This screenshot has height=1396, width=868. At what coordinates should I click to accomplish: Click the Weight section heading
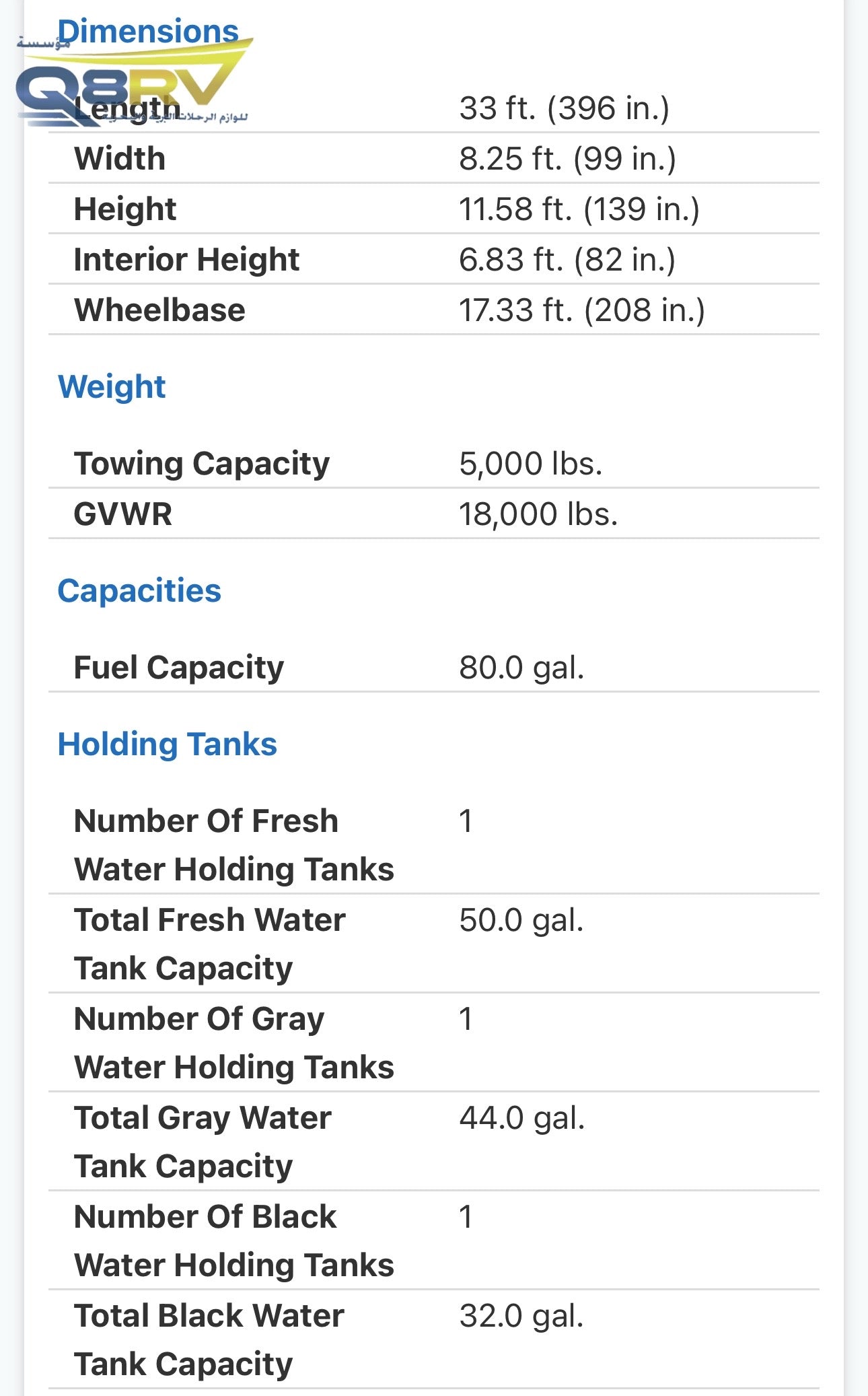[x=112, y=386]
